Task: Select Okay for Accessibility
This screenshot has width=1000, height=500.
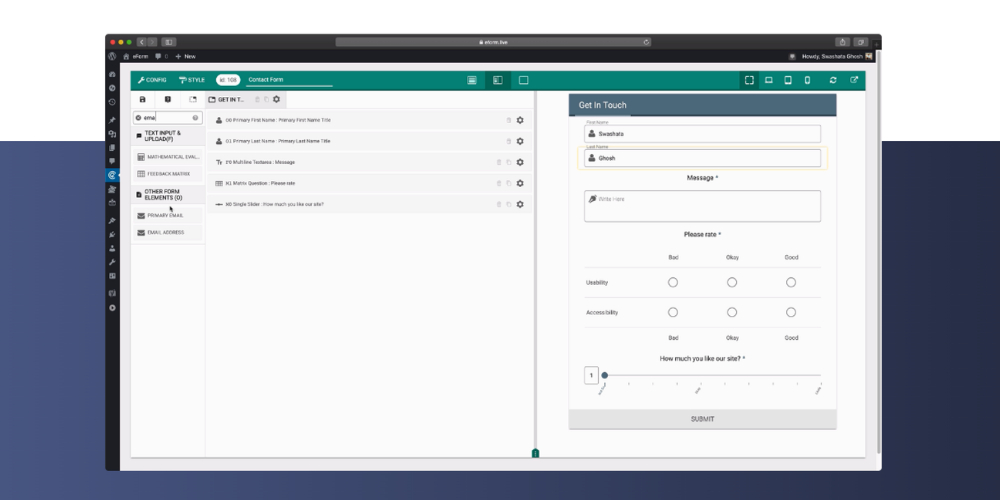Action: pyautogui.click(x=732, y=312)
